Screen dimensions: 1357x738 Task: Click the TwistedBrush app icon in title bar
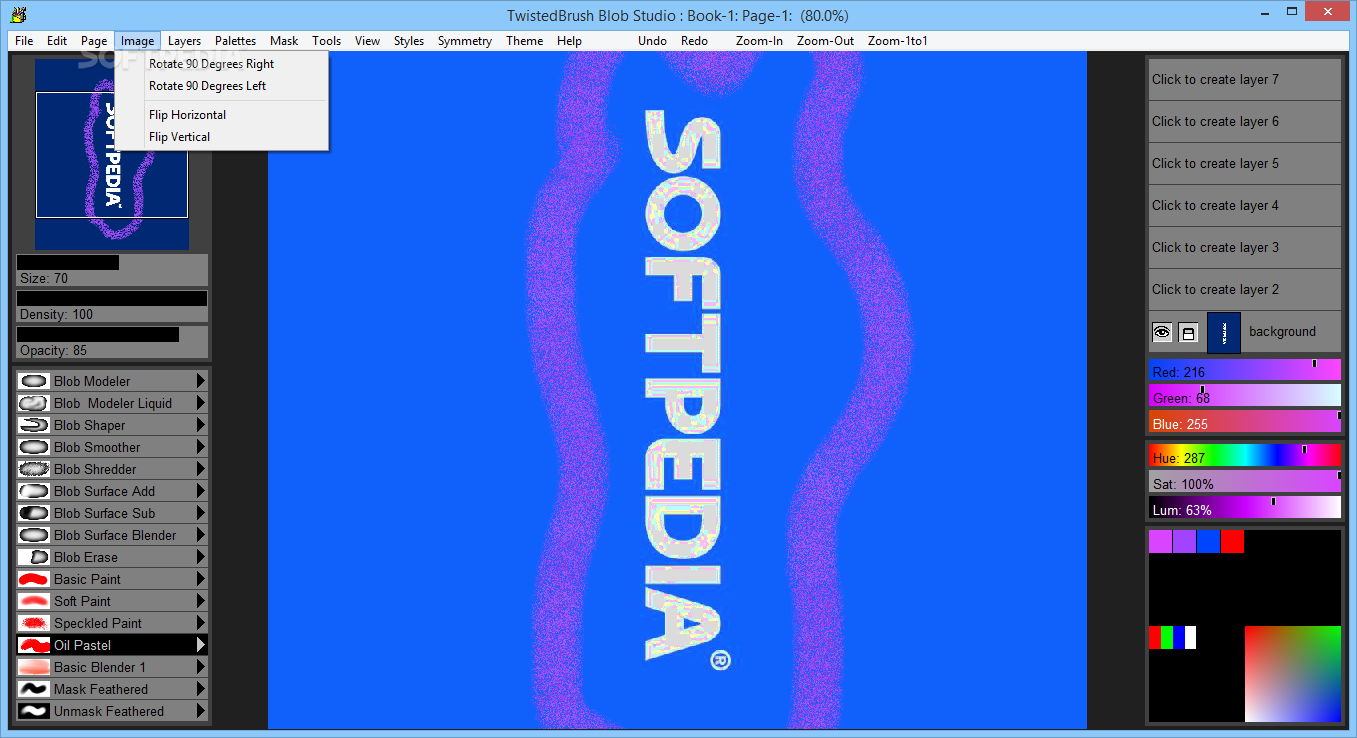tap(17, 14)
